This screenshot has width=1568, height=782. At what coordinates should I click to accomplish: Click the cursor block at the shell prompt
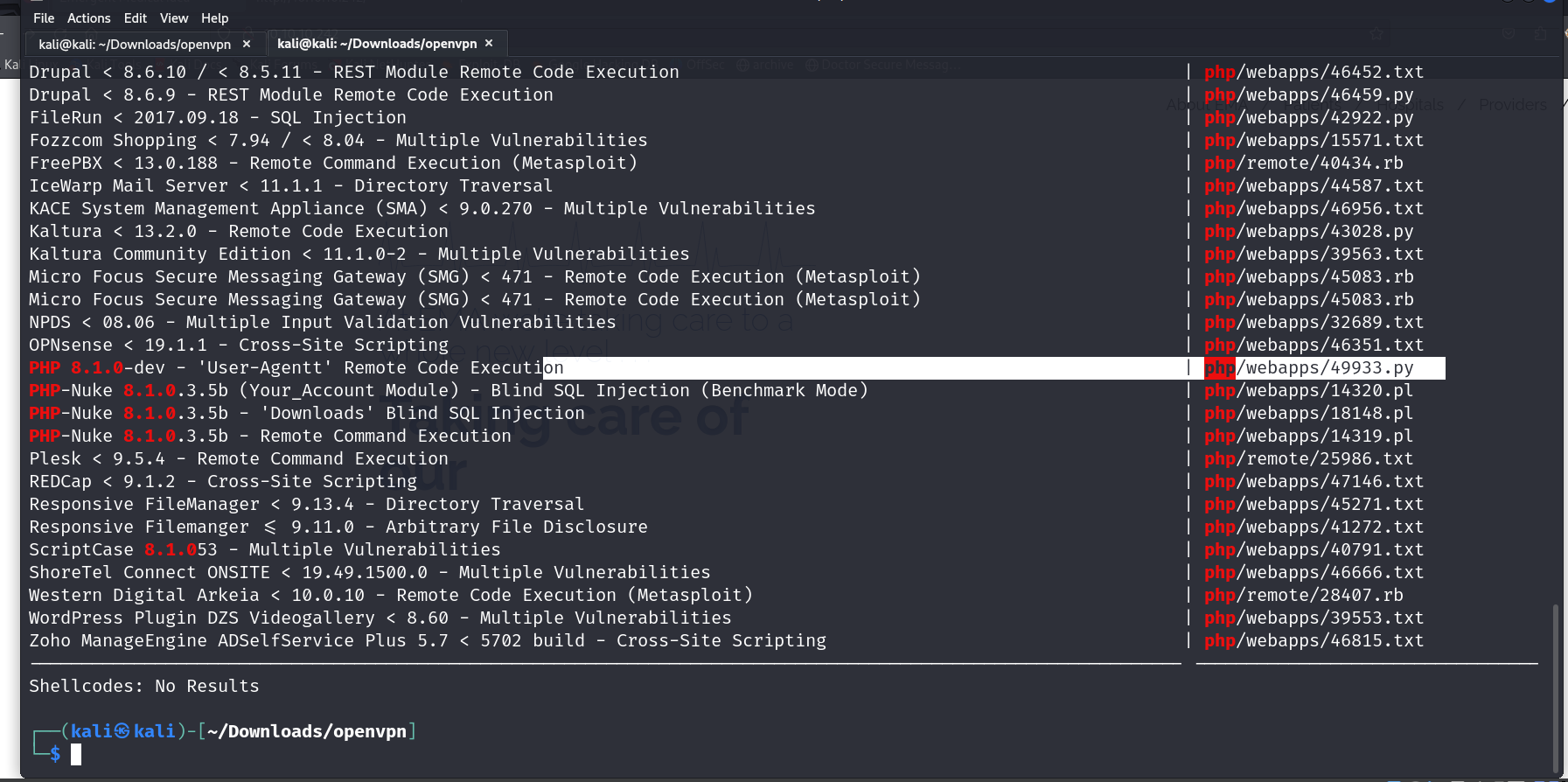pos(76,754)
